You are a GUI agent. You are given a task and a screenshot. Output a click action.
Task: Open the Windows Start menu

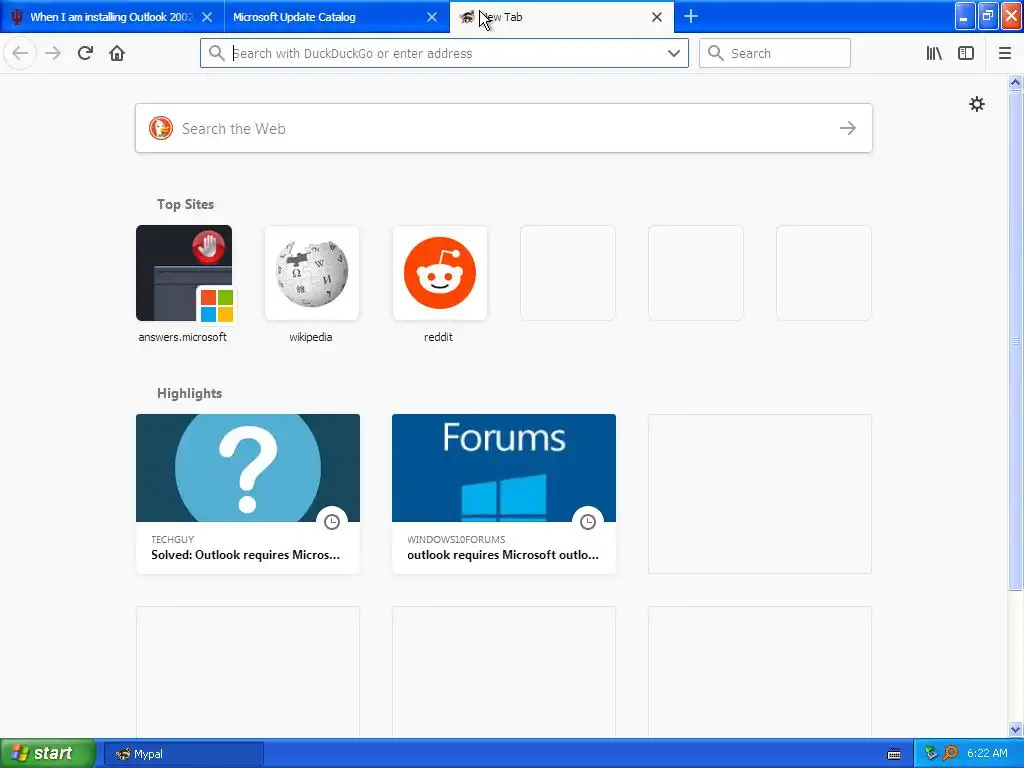pos(47,753)
